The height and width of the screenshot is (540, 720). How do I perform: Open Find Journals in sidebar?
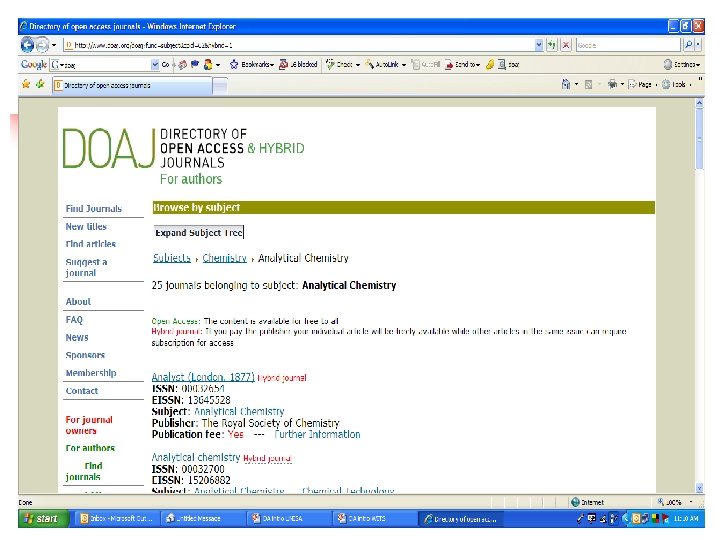tap(93, 208)
